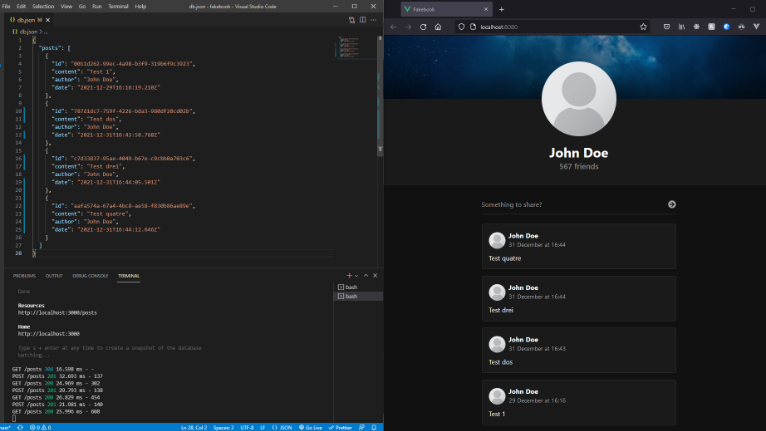The height and width of the screenshot is (431, 766).
Task: Click the Prettier status bar item
Action: tap(340, 428)
